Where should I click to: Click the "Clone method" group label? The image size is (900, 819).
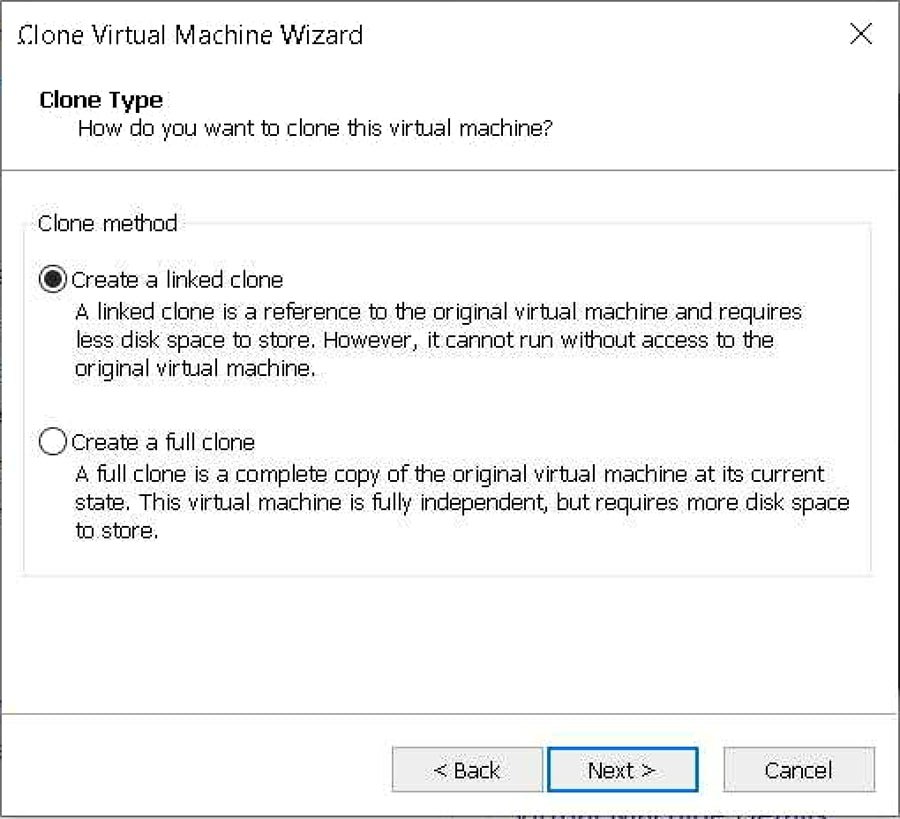[x=107, y=223]
